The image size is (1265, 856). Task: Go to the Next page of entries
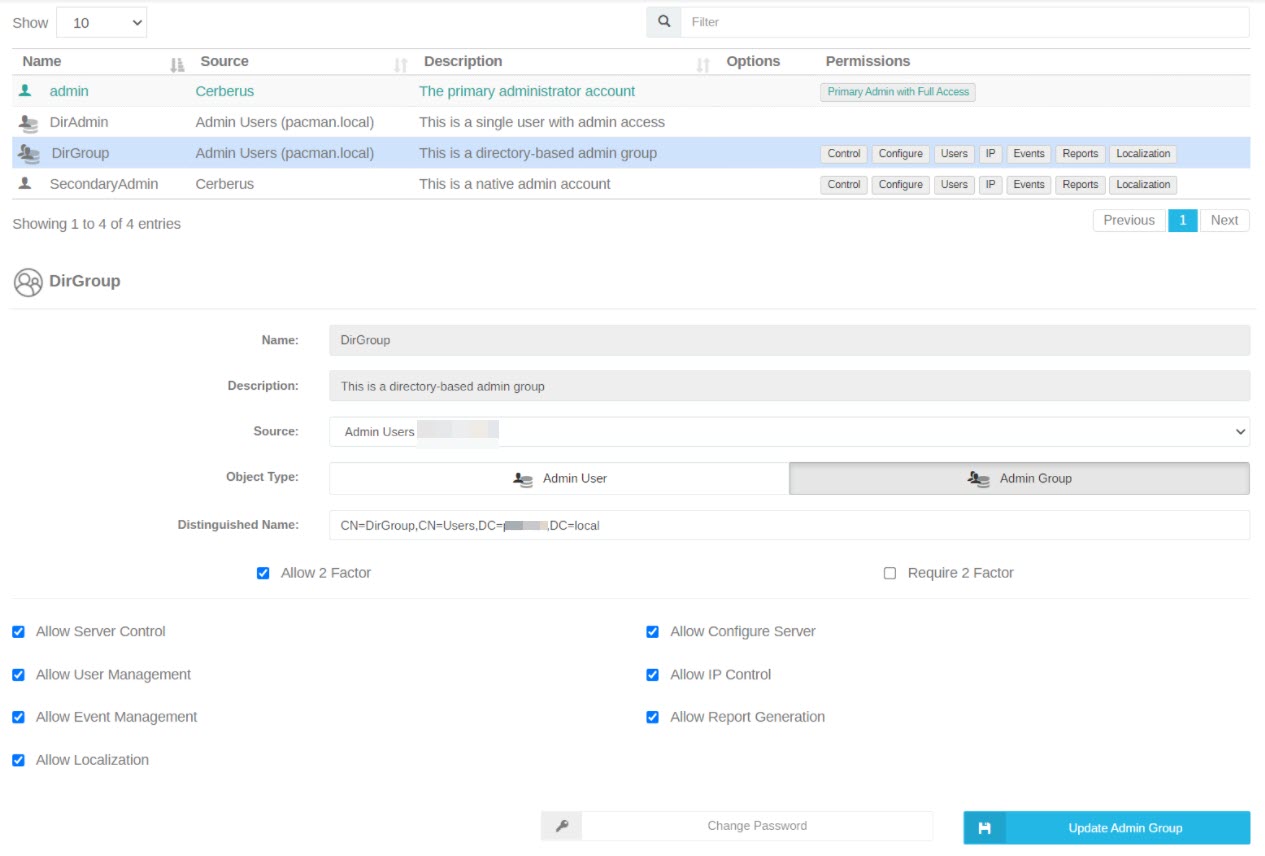pos(1225,220)
